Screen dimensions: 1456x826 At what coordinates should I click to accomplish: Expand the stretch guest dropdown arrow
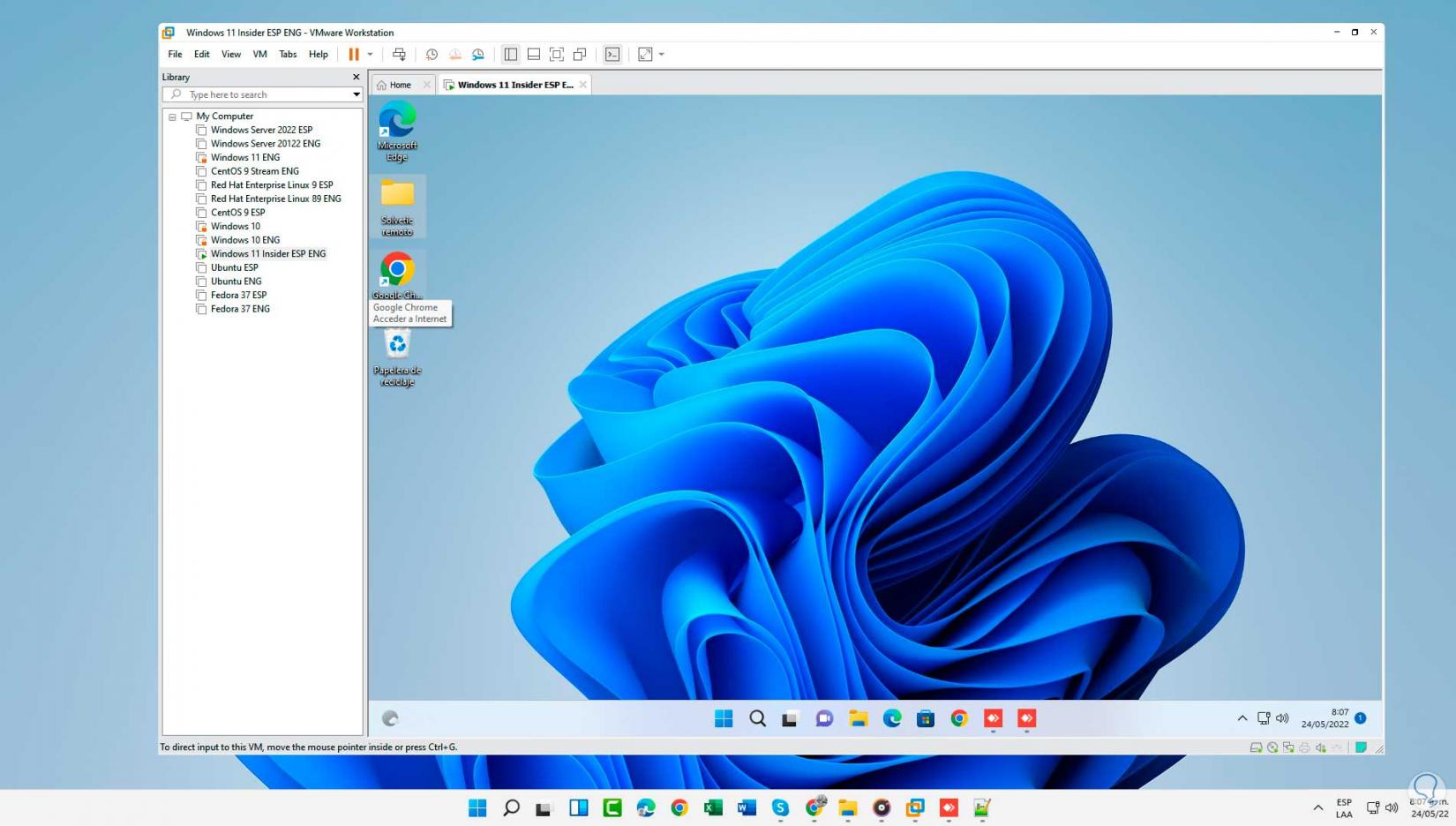point(662,55)
